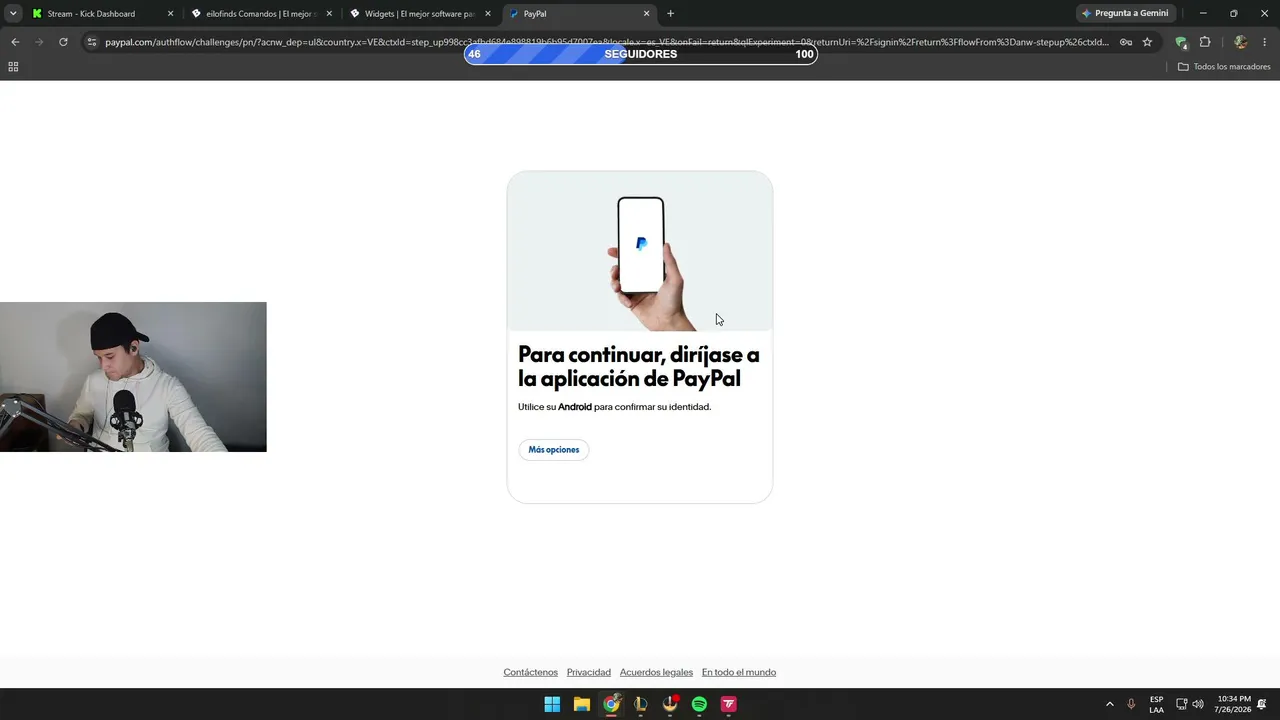The width and height of the screenshot is (1280, 720).
Task: Click the microphone tray icon
Action: click(1132, 704)
